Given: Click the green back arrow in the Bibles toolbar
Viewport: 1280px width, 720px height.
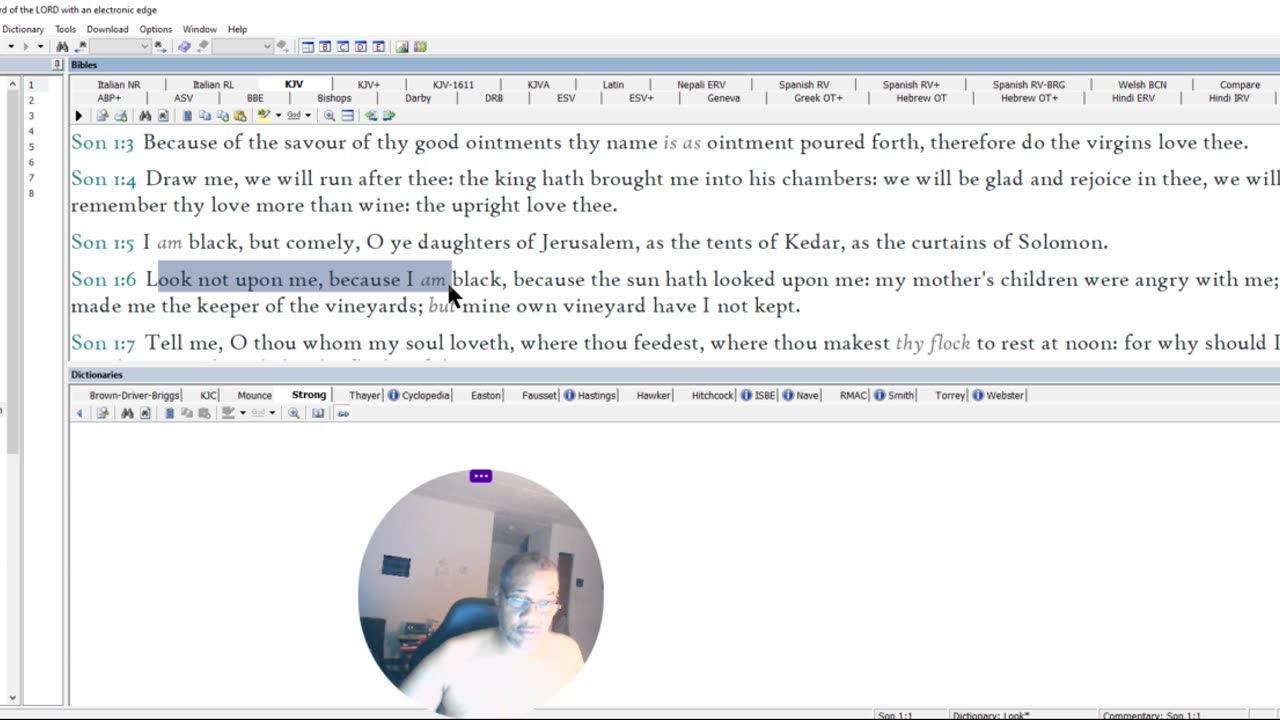Looking at the screenshot, I should tap(371, 116).
